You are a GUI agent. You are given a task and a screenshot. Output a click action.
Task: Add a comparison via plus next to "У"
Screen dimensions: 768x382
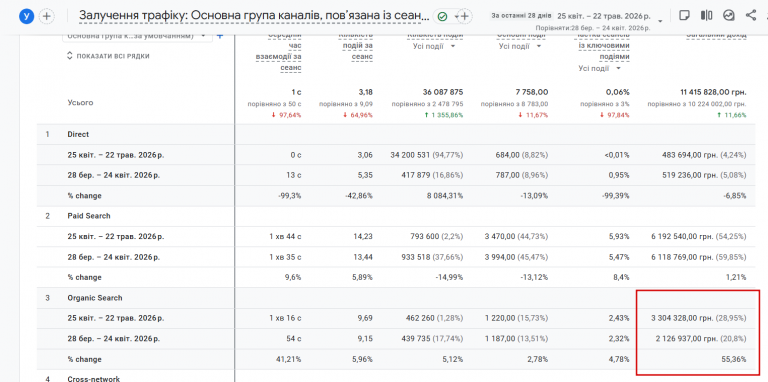tap(47, 16)
